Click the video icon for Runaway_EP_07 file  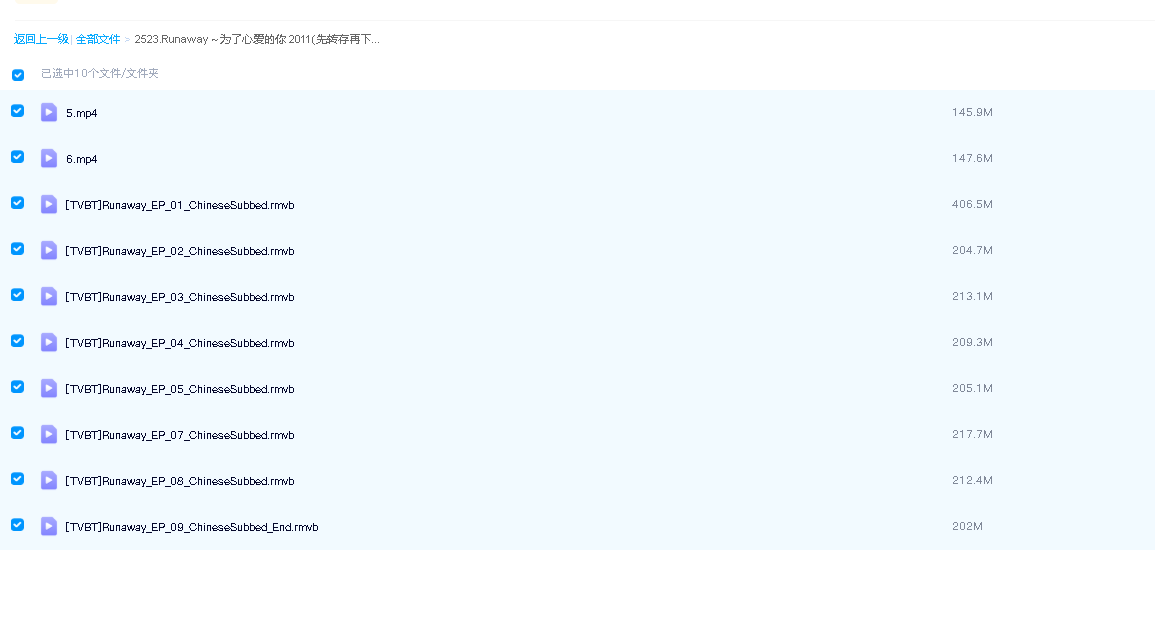click(49, 434)
